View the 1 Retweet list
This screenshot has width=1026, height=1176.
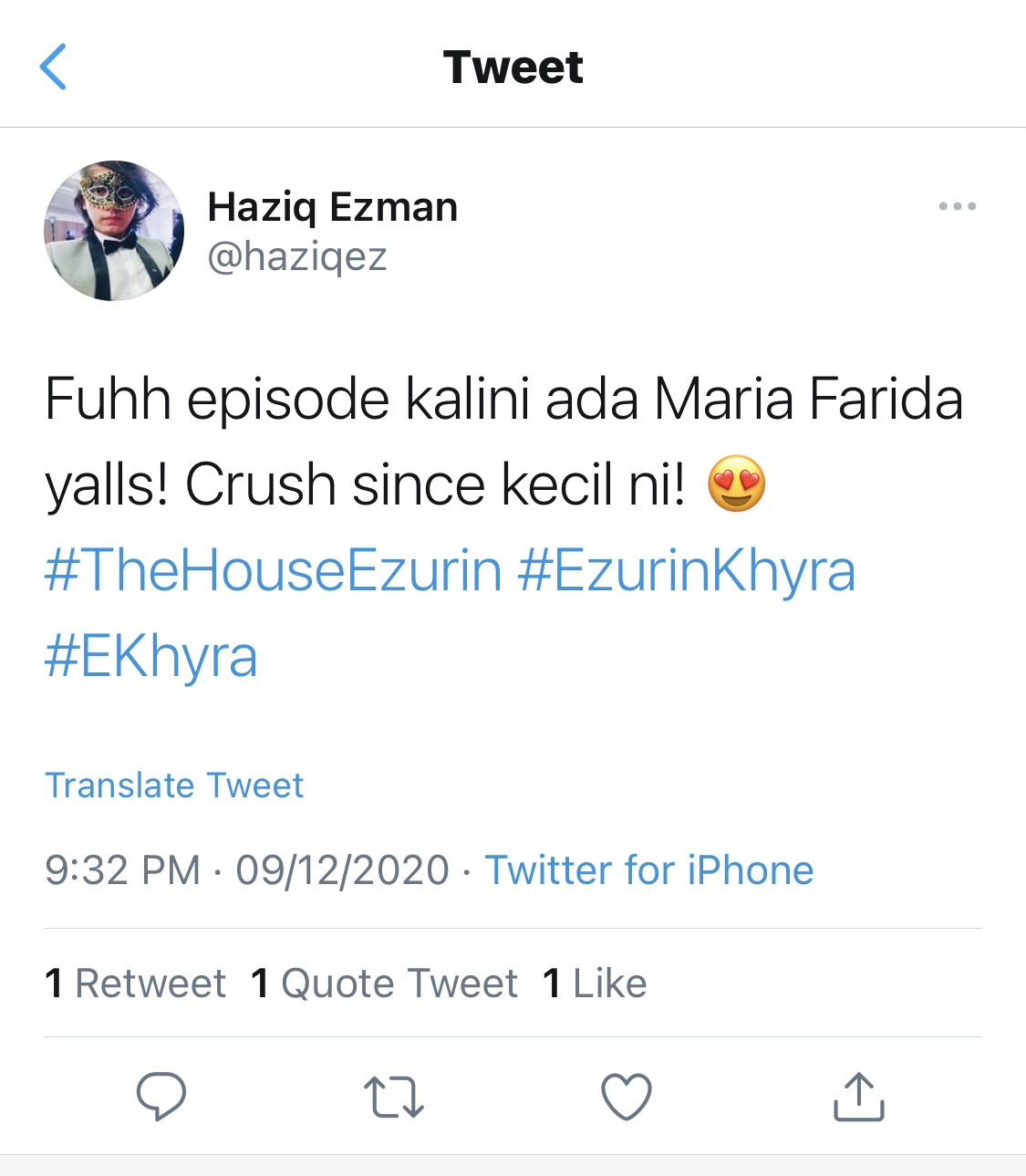(x=135, y=983)
